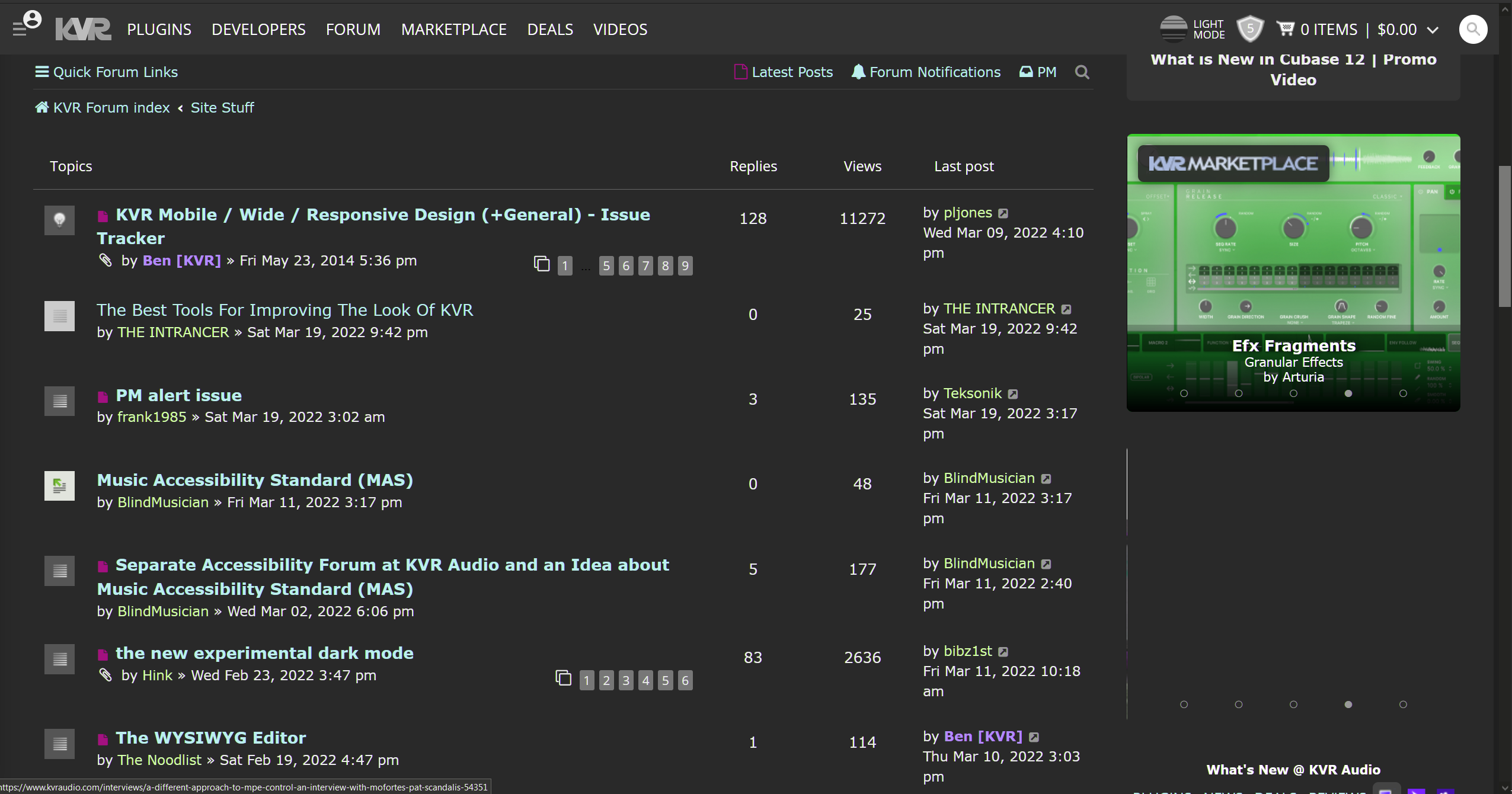View latest post icon for Fri Mar 11 3:17 pm
Image resolution: width=1512 pixels, height=794 pixels.
point(1046,479)
